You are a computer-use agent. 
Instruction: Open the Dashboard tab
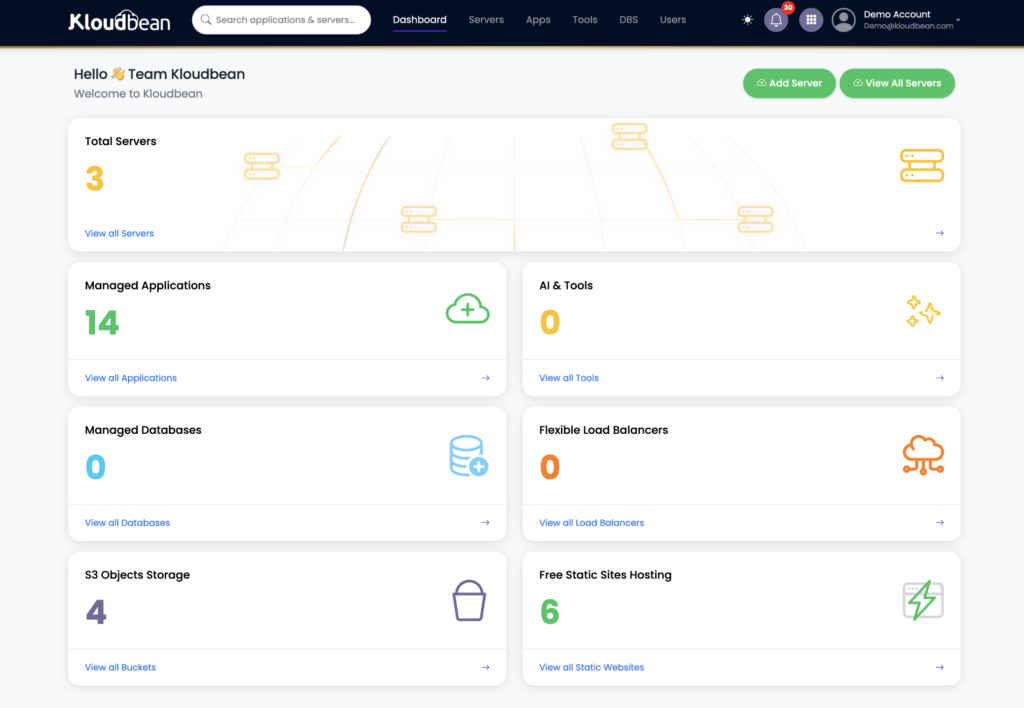coord(419,20)
